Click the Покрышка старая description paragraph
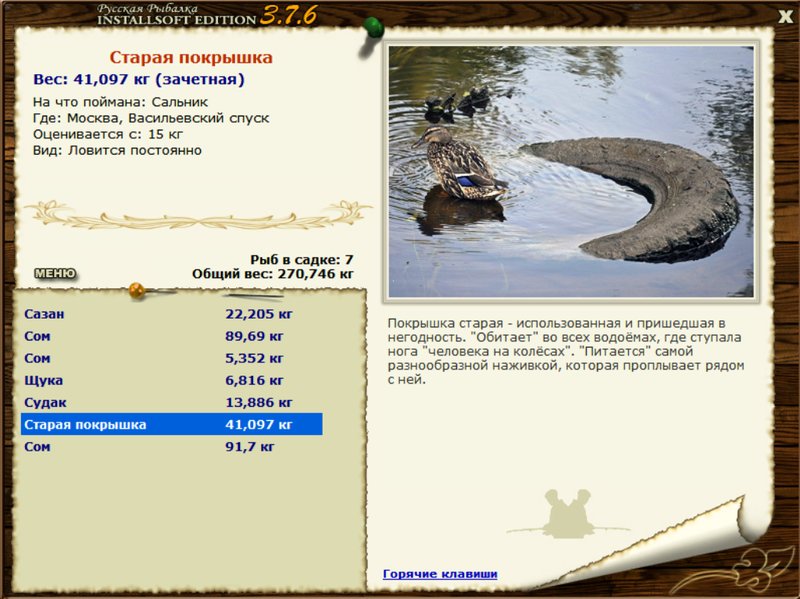This screenshot has height=599, width=800. tap(566, 351)
